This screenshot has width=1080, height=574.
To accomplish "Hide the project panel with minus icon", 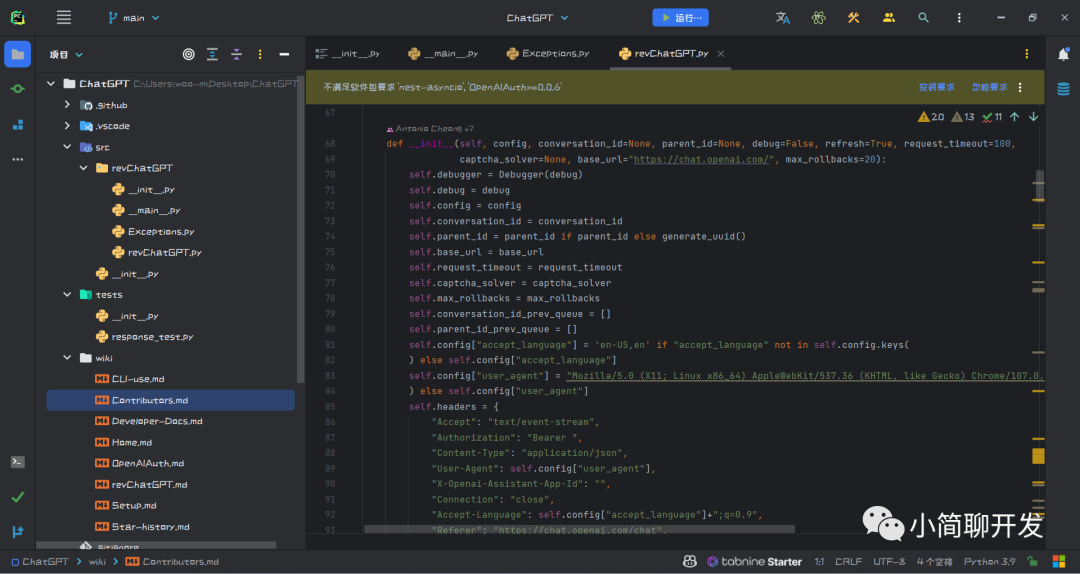I will (284, 54).
